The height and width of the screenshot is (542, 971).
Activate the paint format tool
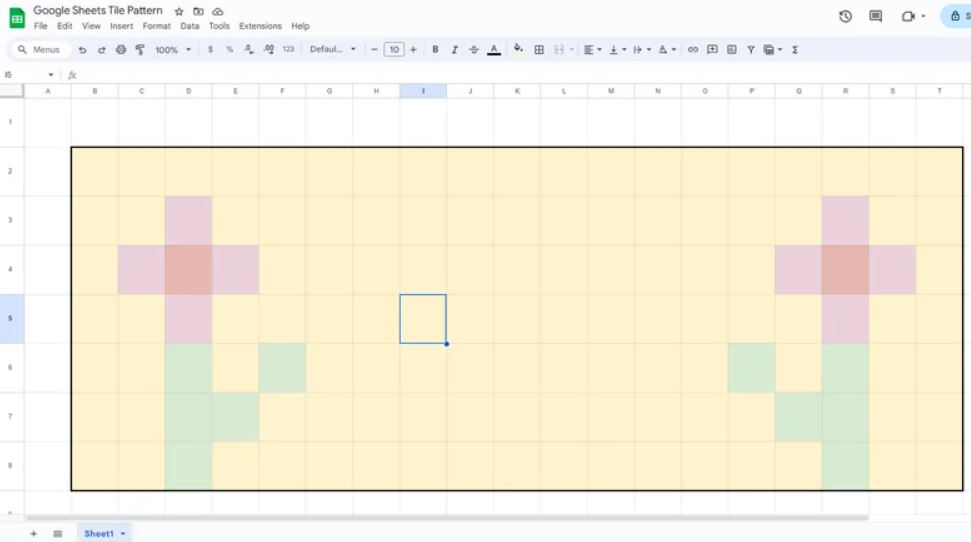pos(140,50)
